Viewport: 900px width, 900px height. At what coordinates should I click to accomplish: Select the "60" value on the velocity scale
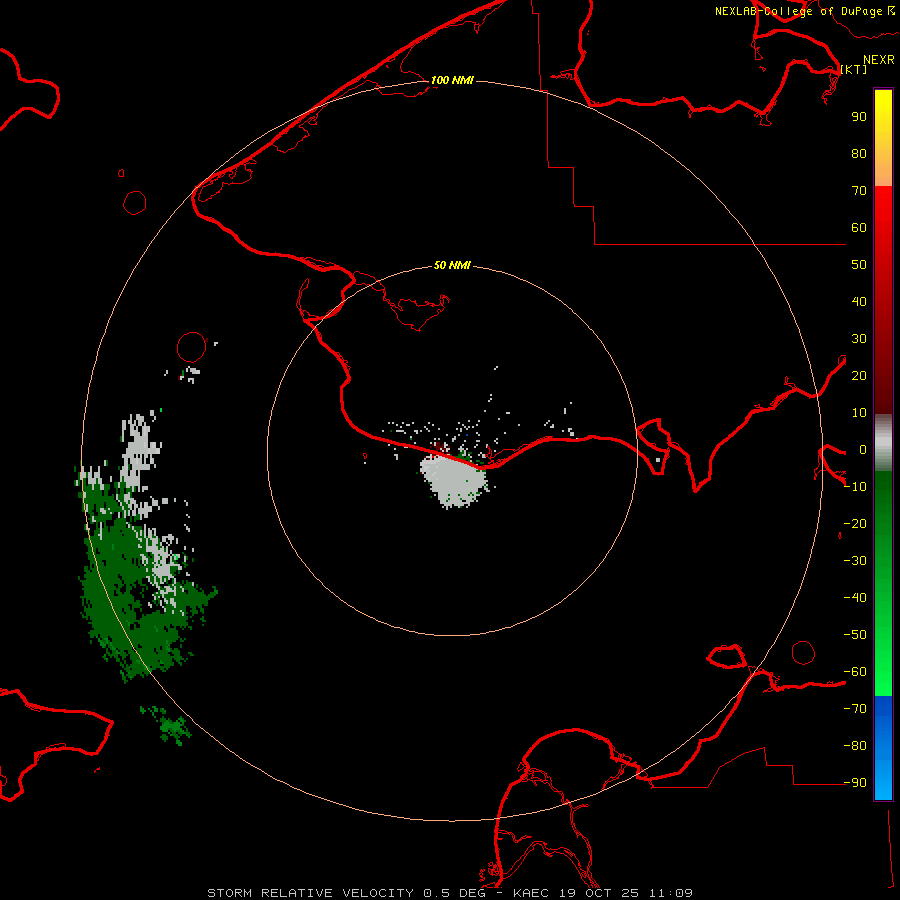[859, 227]
